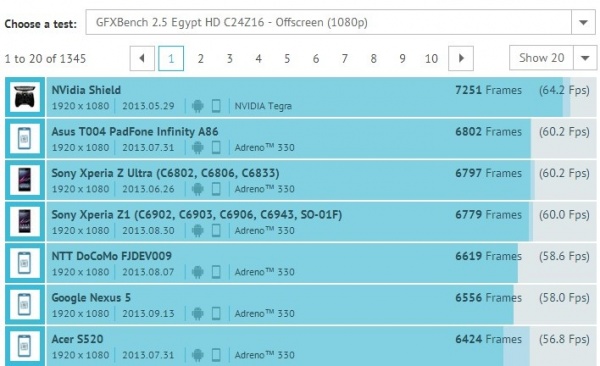Go to next page with right arrow

click(x=461, y=59)
